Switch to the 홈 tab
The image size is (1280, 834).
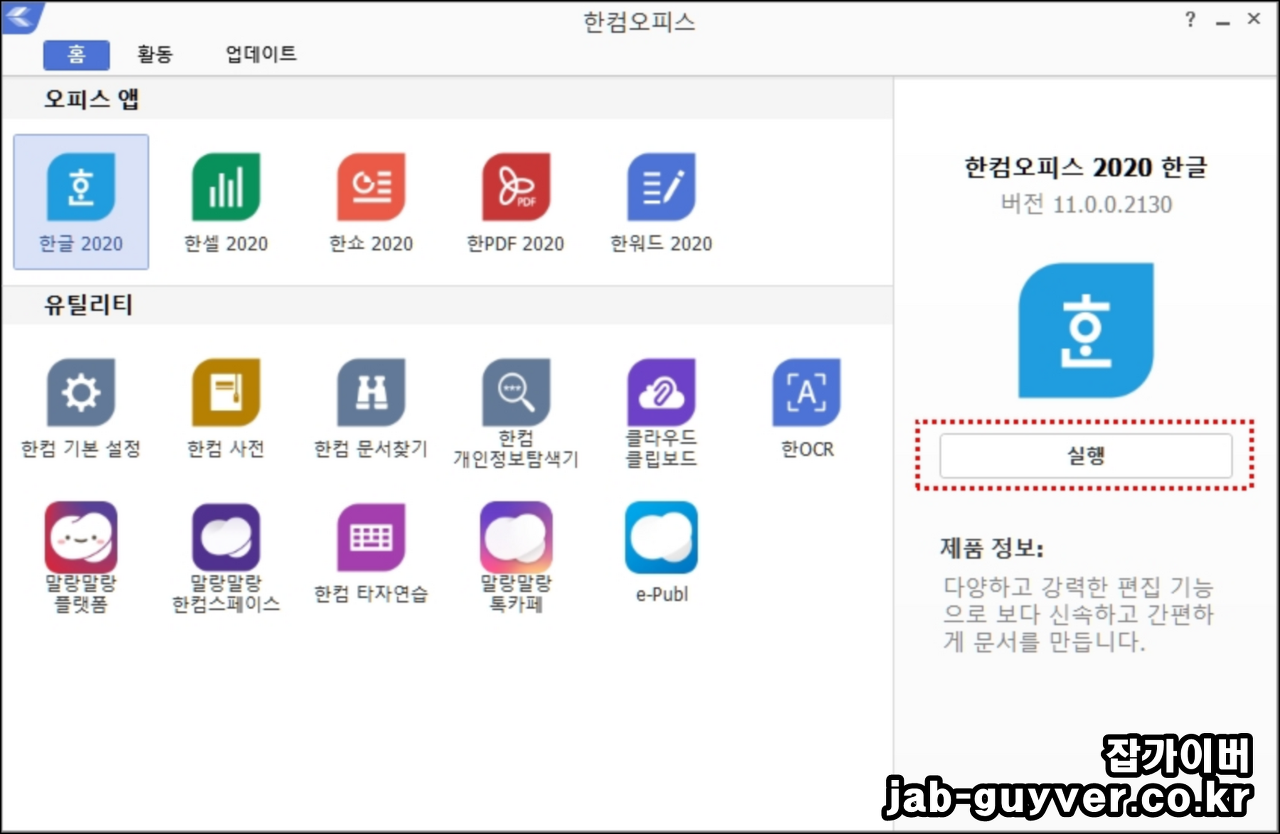[76, 54]
